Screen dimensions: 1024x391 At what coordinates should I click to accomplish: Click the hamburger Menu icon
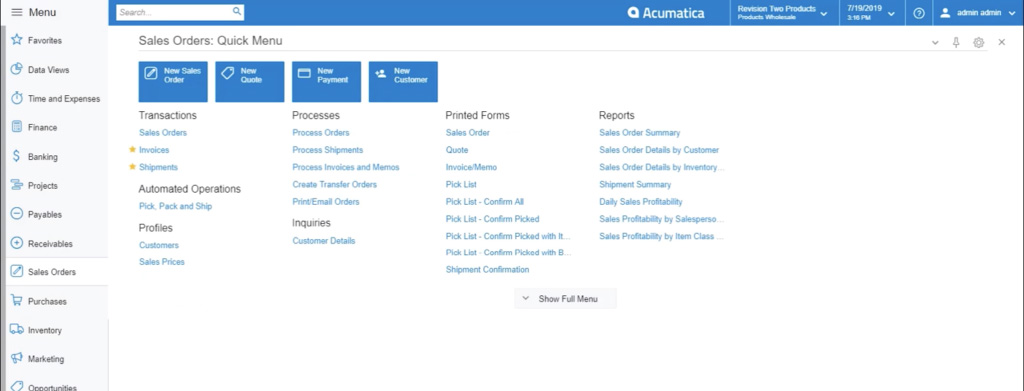click(x=17, y=12)
